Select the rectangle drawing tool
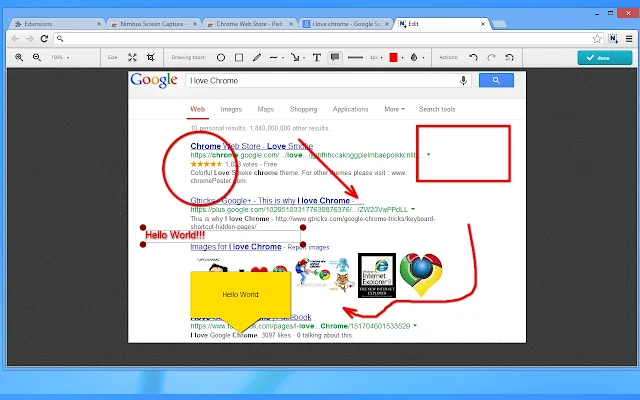This screenshot has height=400, width=640. click(239, 58)
